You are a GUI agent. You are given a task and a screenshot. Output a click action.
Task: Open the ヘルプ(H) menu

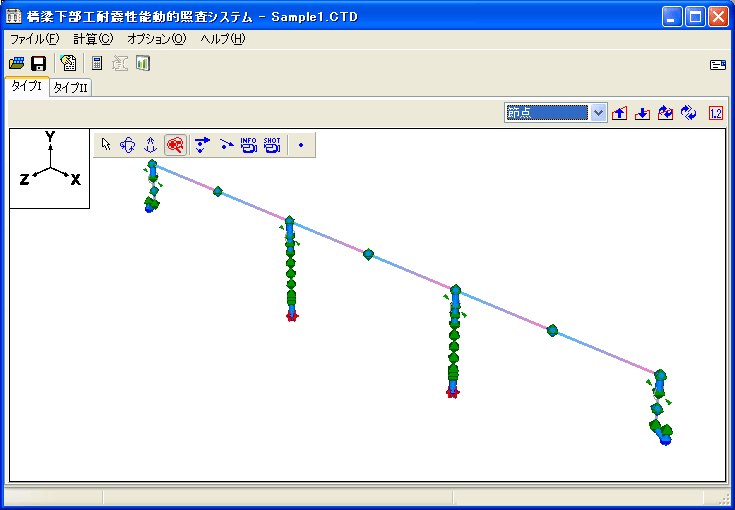pyautogui.click(x=223, y=39)
